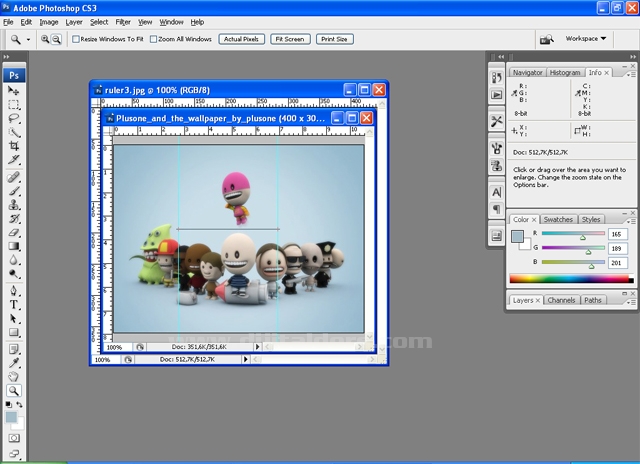Switch to the Histogram tab

click(564, 72)
